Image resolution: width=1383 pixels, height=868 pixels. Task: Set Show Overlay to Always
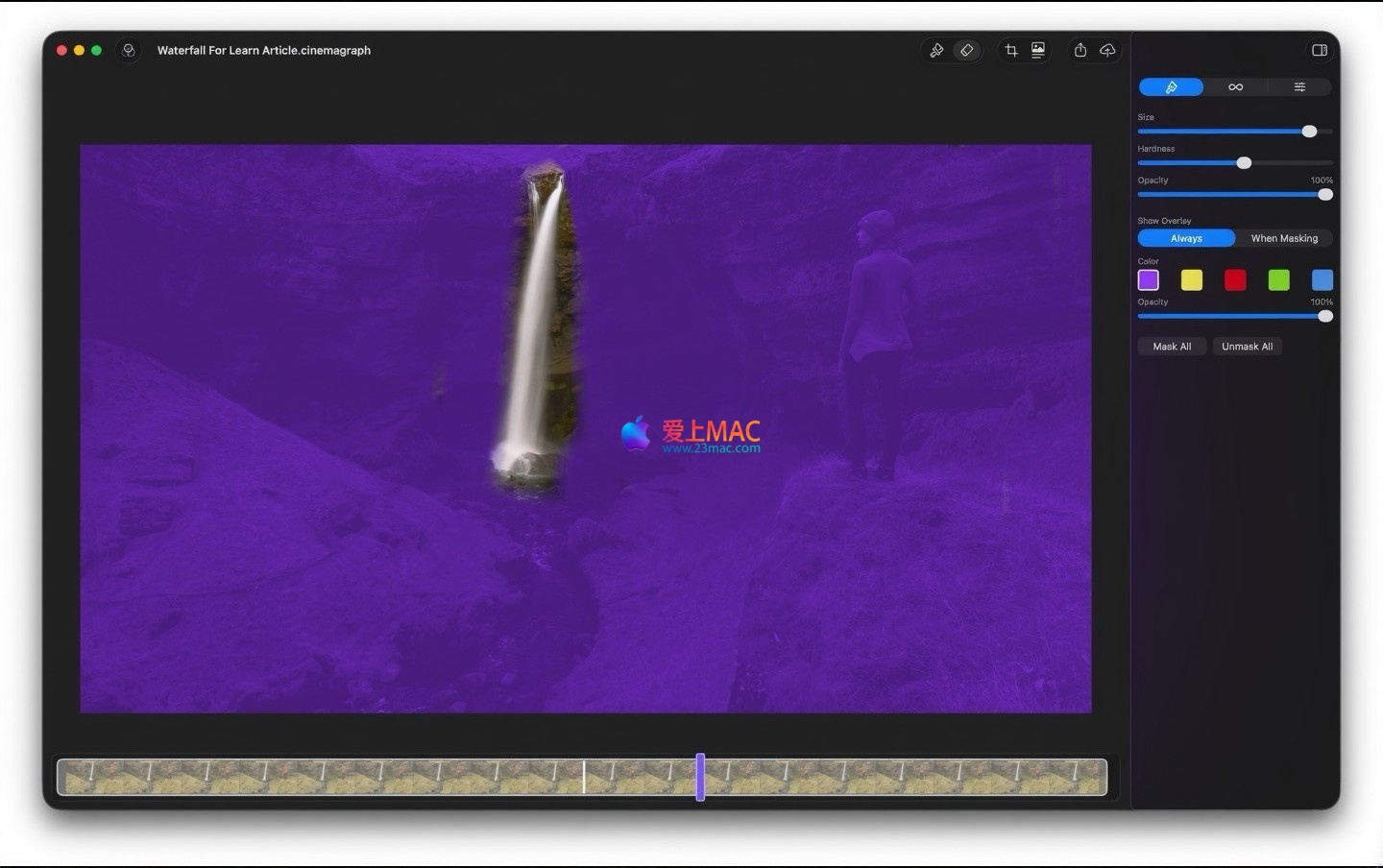coord(1186,238)
